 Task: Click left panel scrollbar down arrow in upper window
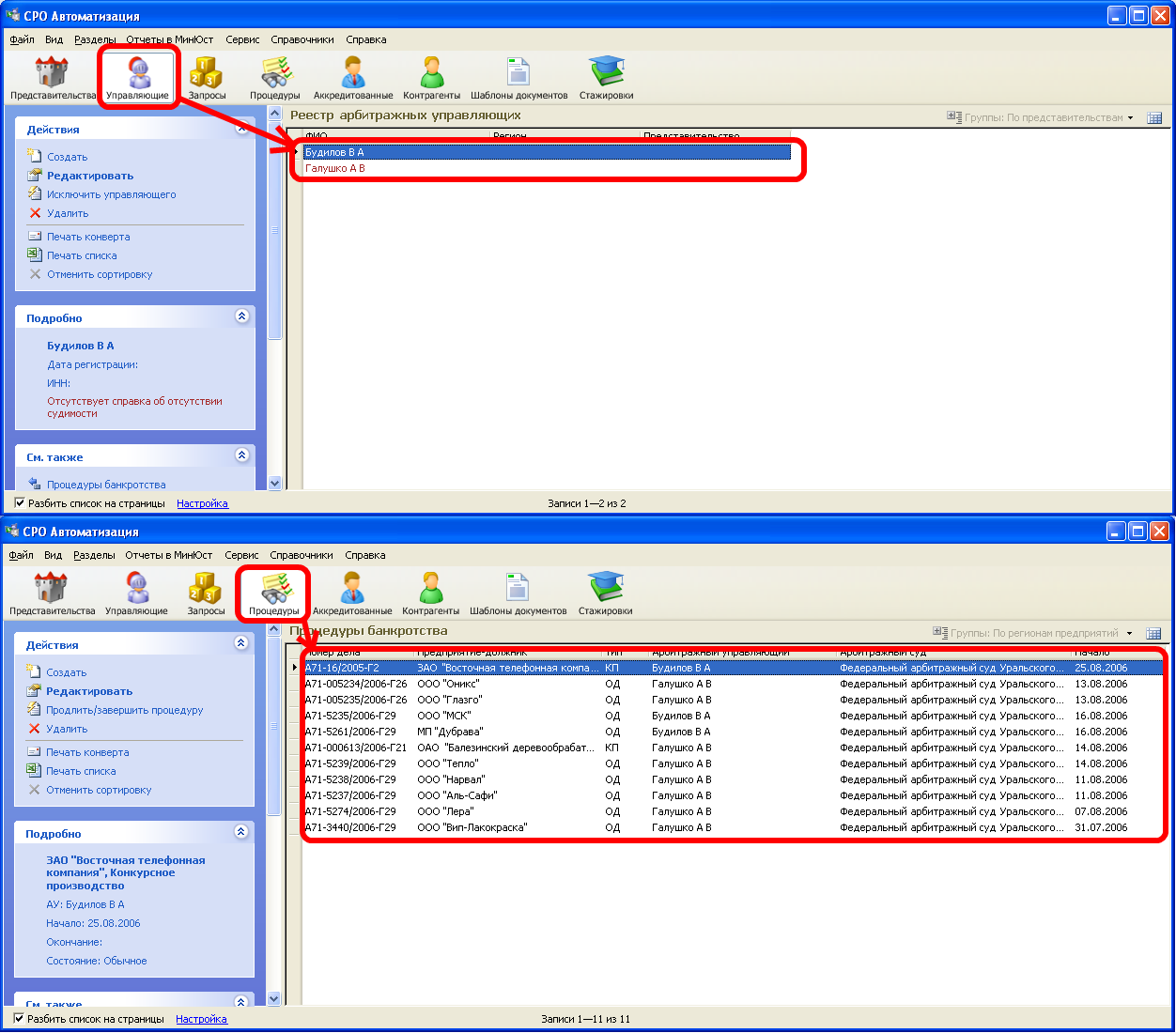[x=274, y=483]
